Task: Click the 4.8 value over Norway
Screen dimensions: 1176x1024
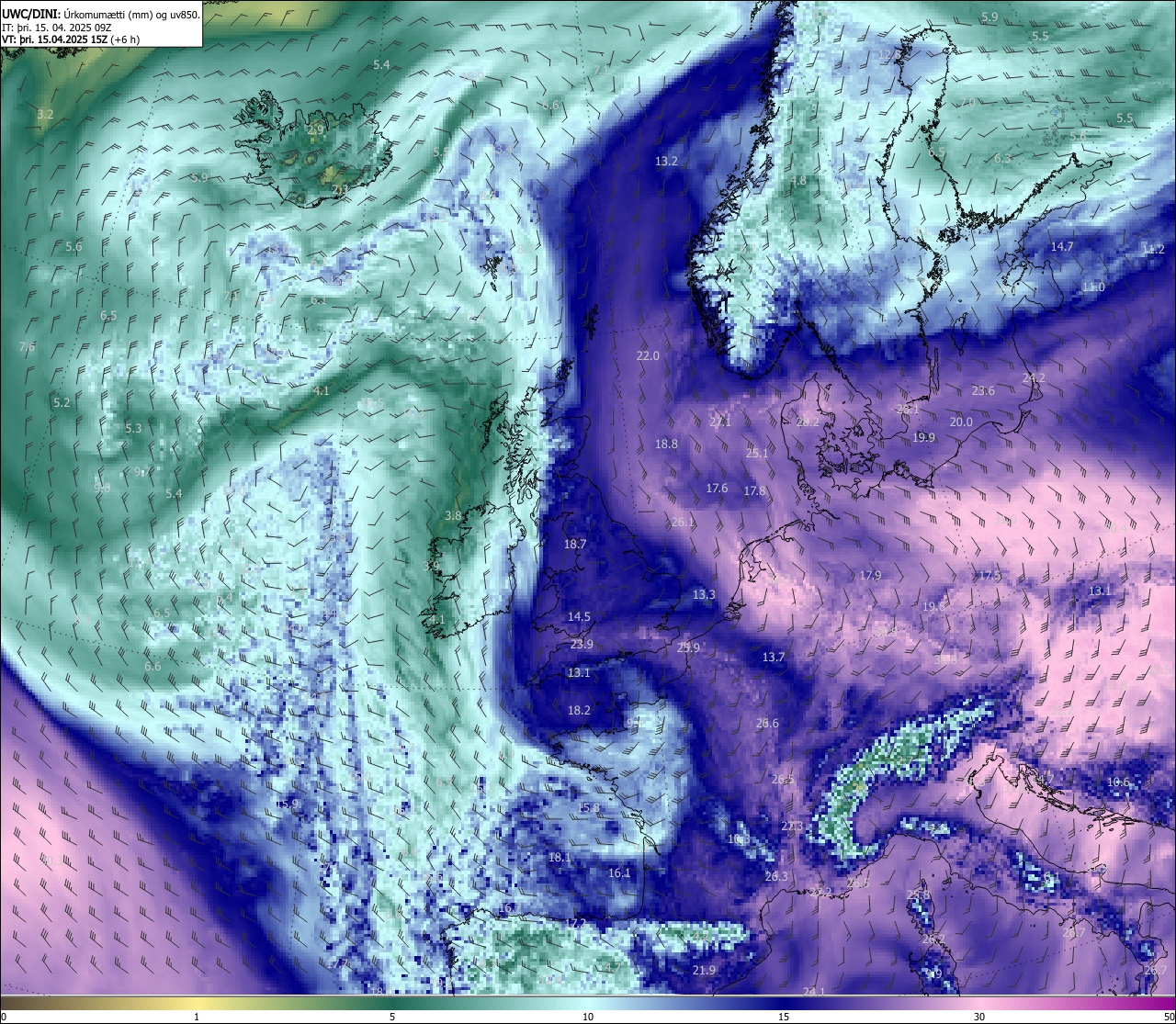Action: pos(798,180)
